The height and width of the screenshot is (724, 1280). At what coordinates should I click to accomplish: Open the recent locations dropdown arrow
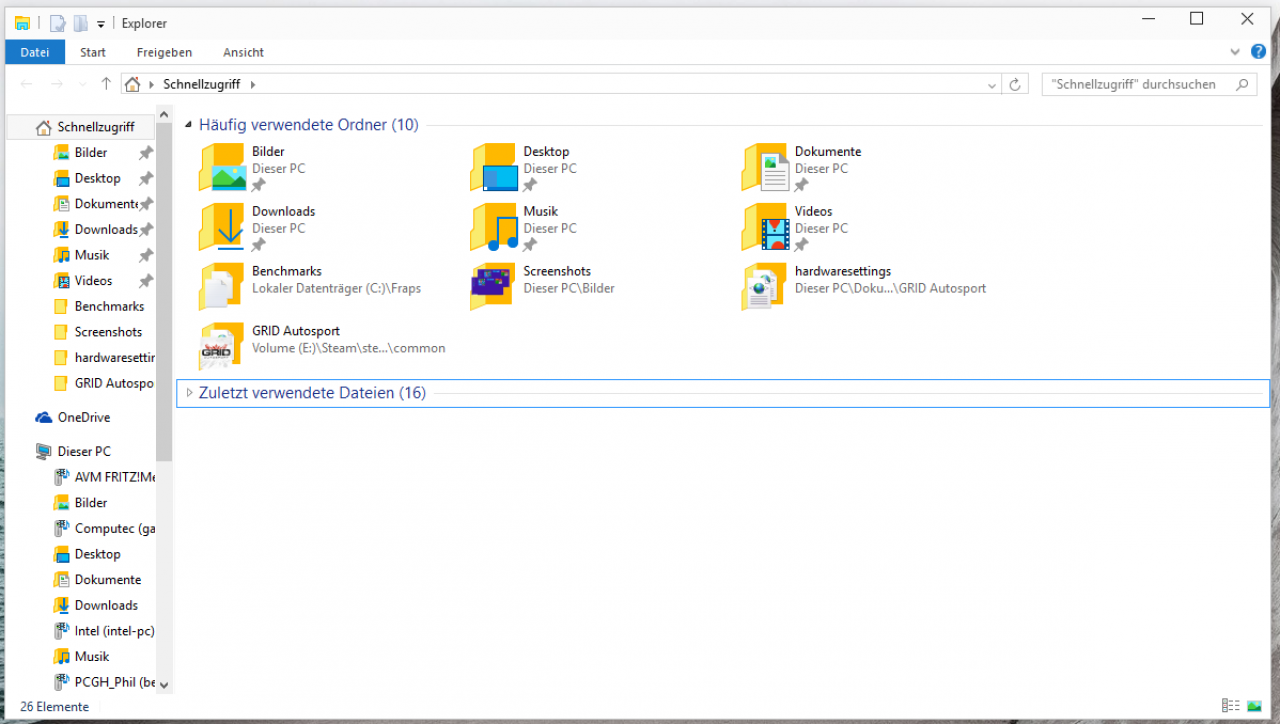[81, 85]
